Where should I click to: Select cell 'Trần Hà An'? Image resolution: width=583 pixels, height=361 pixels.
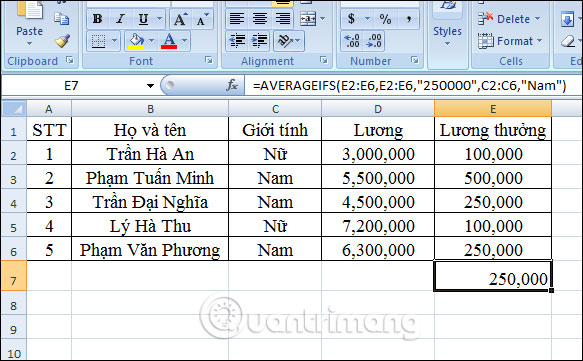click(x=150, y=153)
